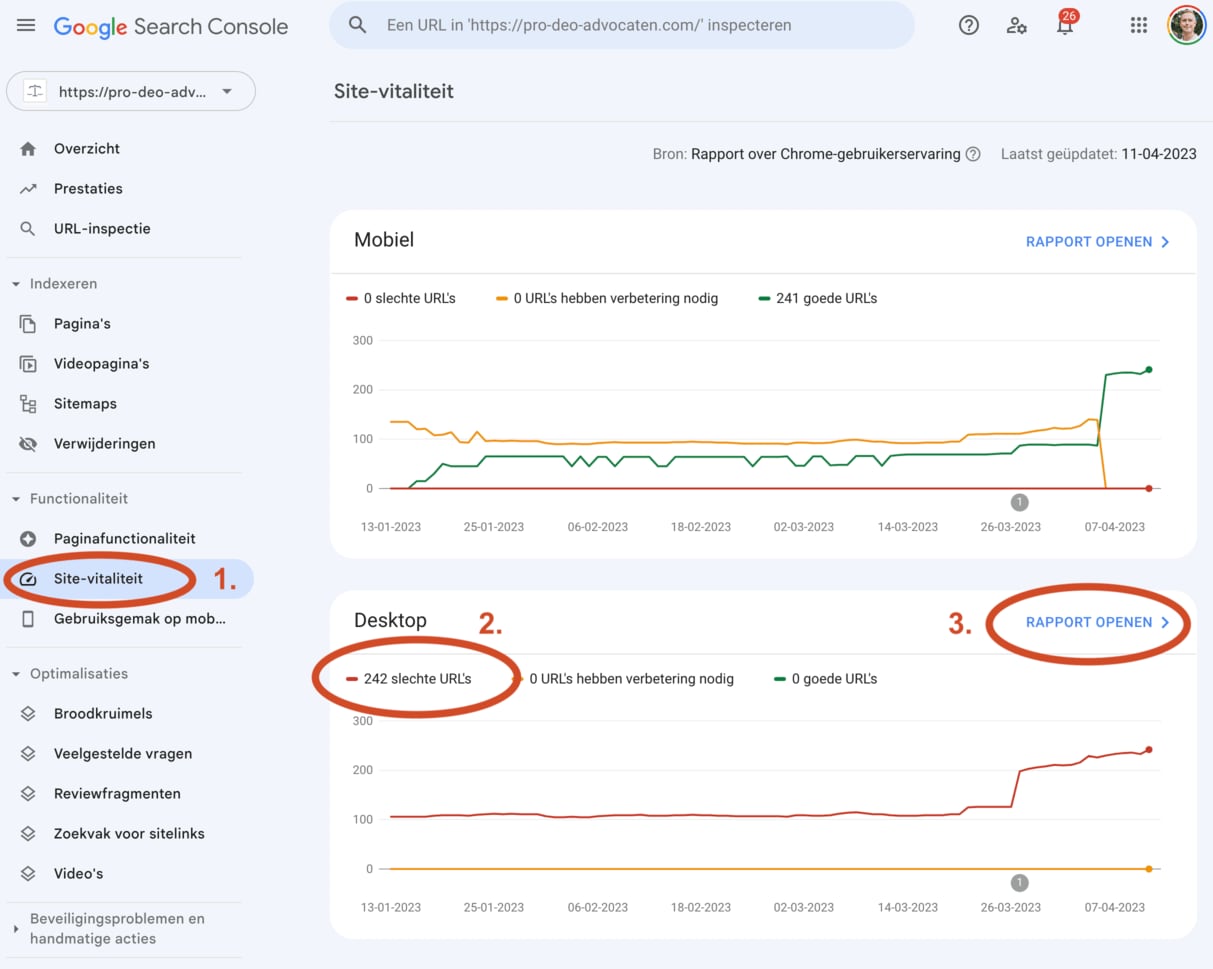This screenshot has height=969, width=1213.
Task: Open Gebruiksgemak op mobiel in sidebar
Action: click(140, 619)
